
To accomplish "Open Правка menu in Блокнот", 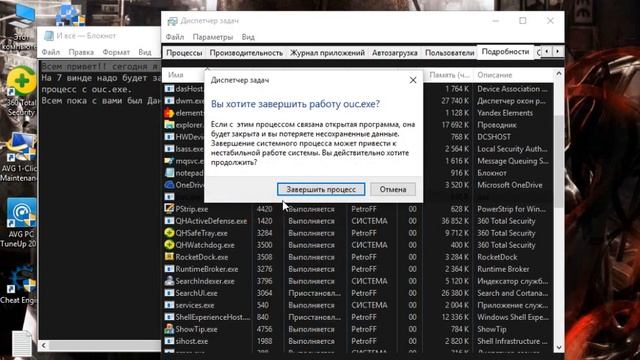I will pos(81,52).
